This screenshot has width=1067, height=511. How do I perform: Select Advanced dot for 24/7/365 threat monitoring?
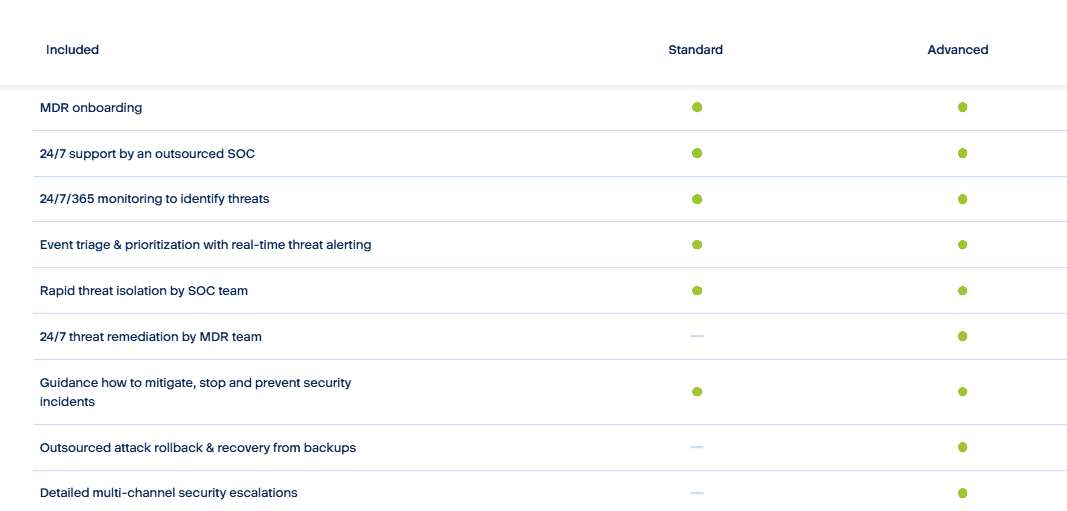[x=962, y=199]
